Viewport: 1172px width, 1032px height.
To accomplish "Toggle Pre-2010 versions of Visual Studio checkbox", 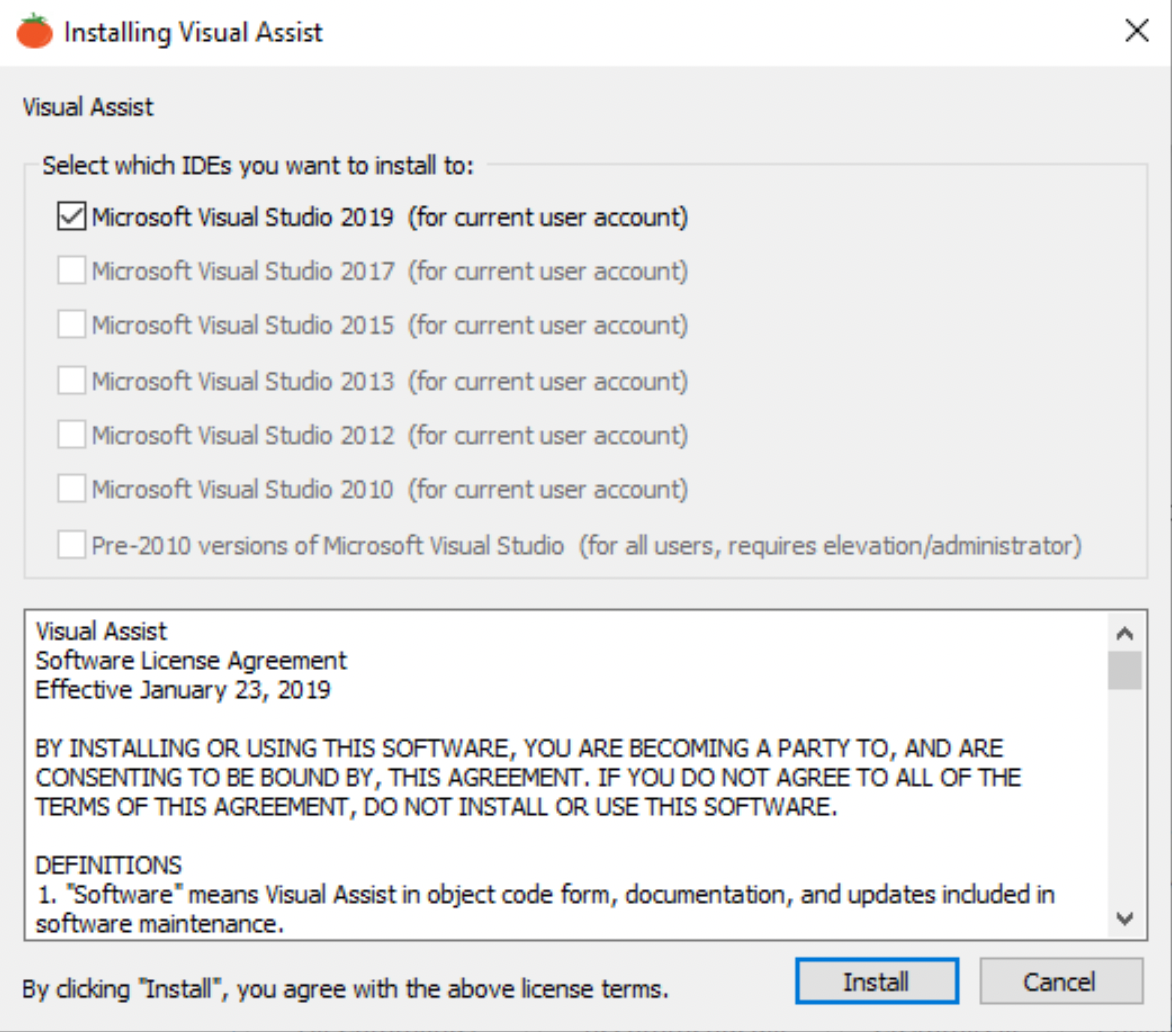I will click(x=71, y=545).
